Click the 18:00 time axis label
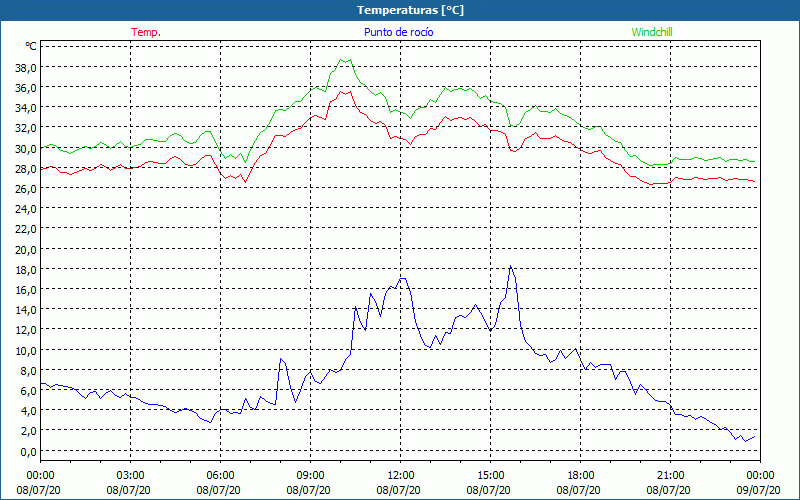Viewport: 800px width, 500px height. point(580,476)
